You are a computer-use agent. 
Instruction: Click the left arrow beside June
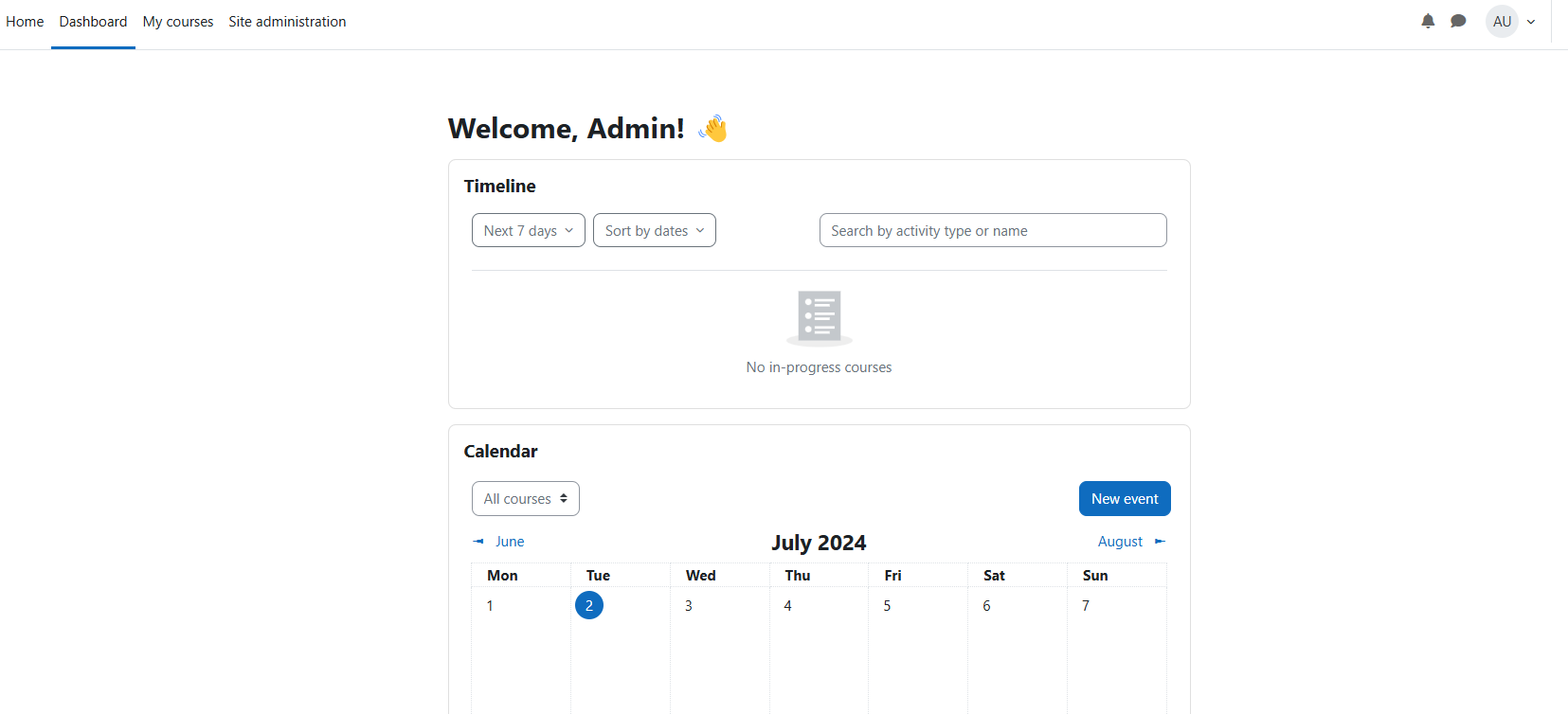tap(478, 542)
